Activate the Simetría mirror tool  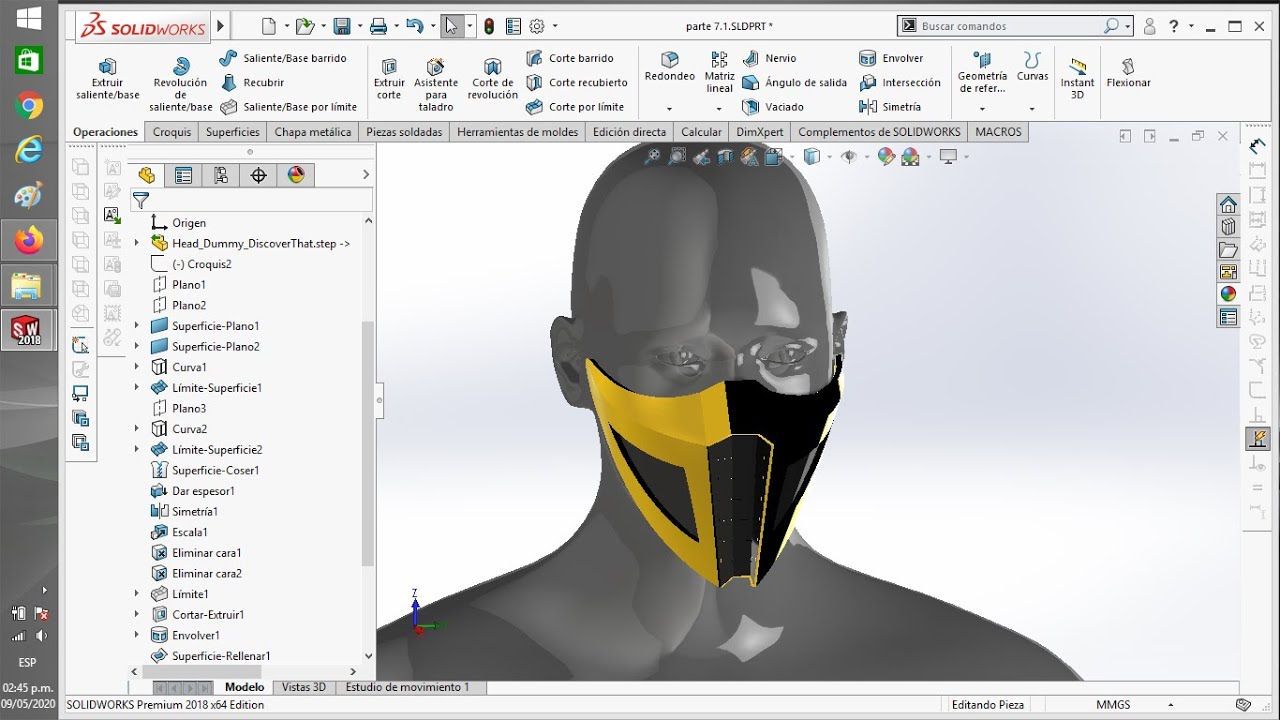click(890, 107)
